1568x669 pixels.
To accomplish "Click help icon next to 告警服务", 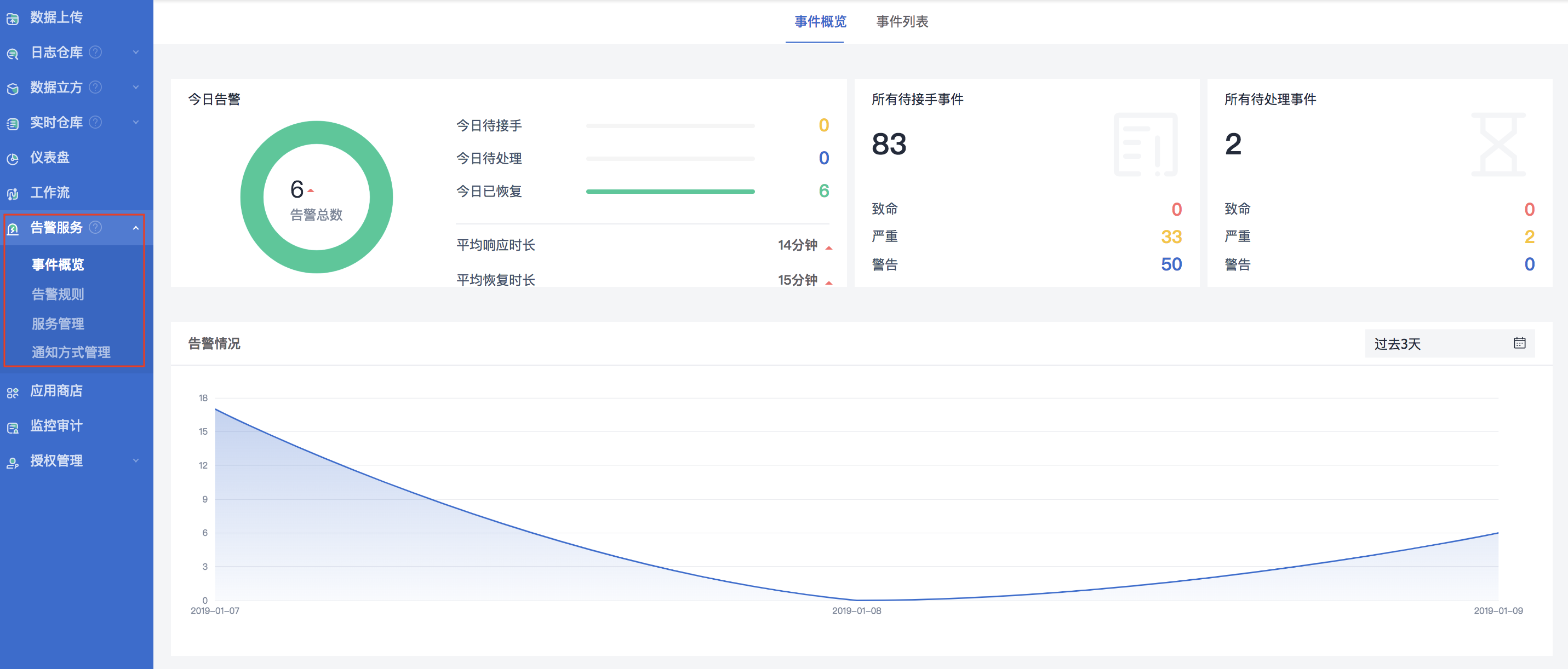I will coord(95,227).
